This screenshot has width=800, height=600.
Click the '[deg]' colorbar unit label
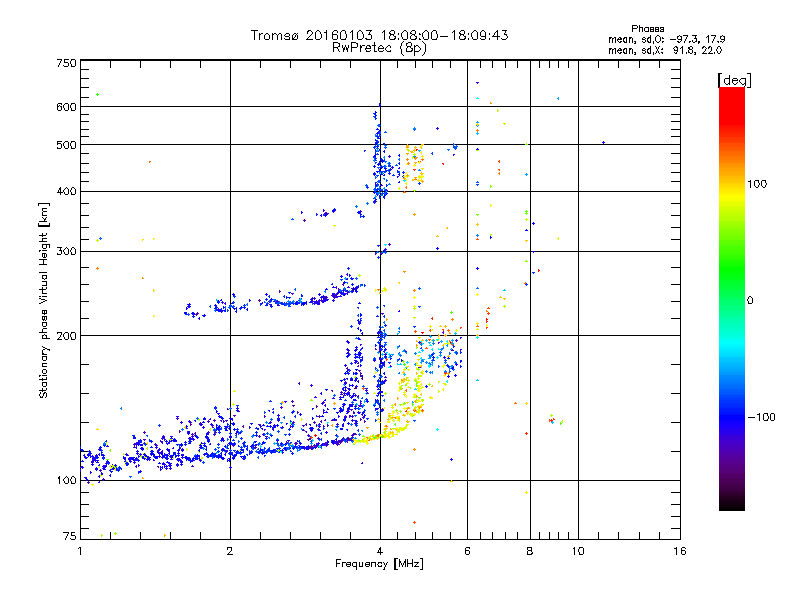(x=734, y=80)
